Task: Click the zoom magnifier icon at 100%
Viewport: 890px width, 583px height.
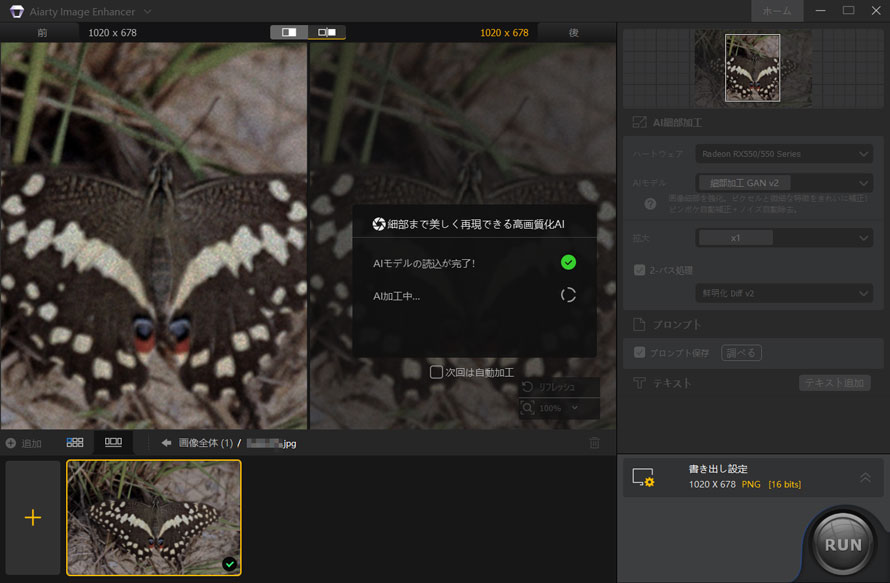Action: [529, 409]
